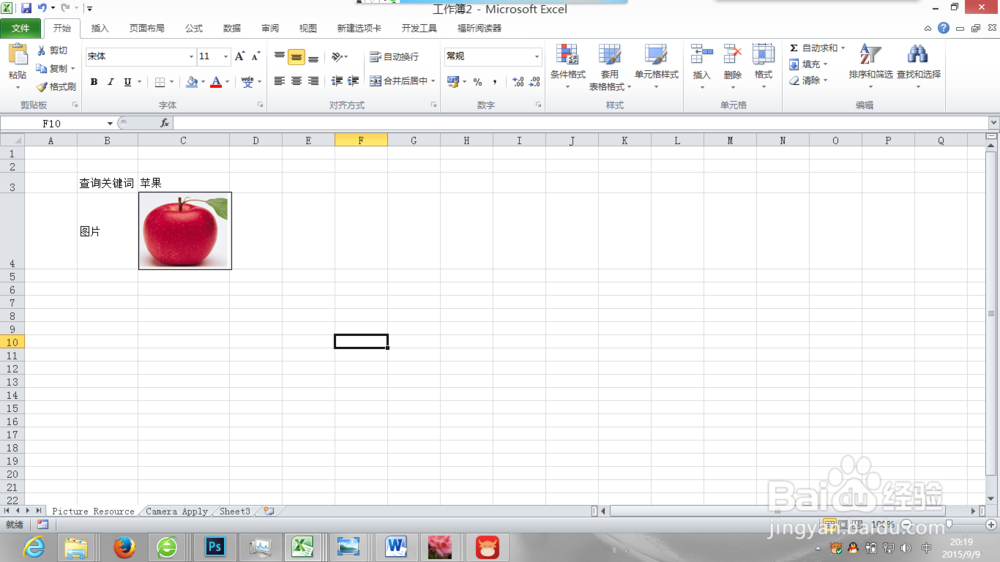Click increase indent icon
Image resolution: width=1000 pixels, height=562 pixels.
(353, 81)
